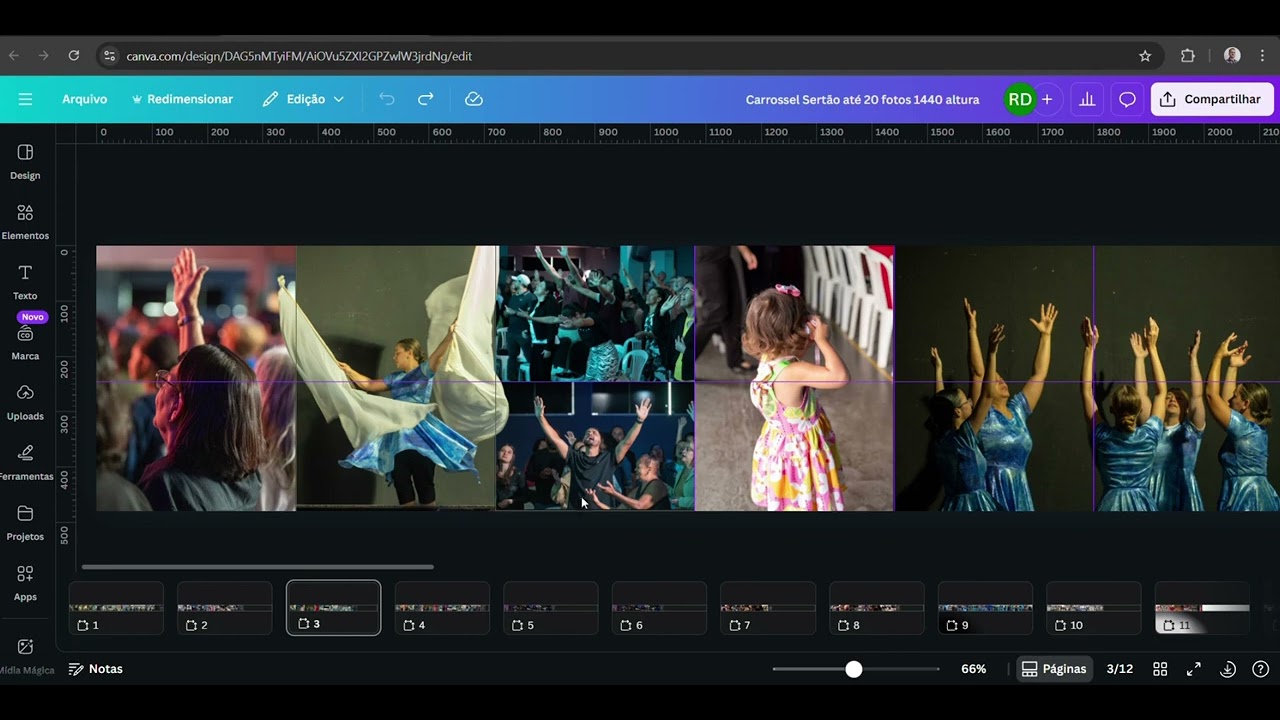Open the 66% zoom level menu
This screenshot has height=720, width=1280.
click(x=974, y=669)
